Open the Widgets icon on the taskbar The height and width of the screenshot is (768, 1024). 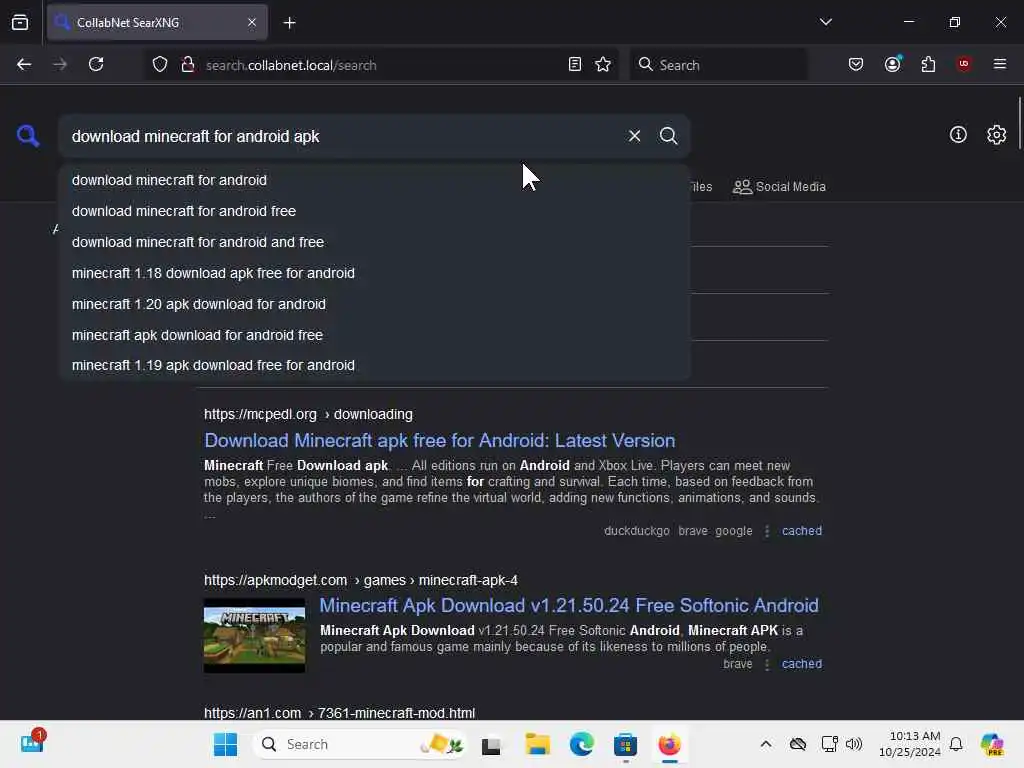[x=31, y=743]
